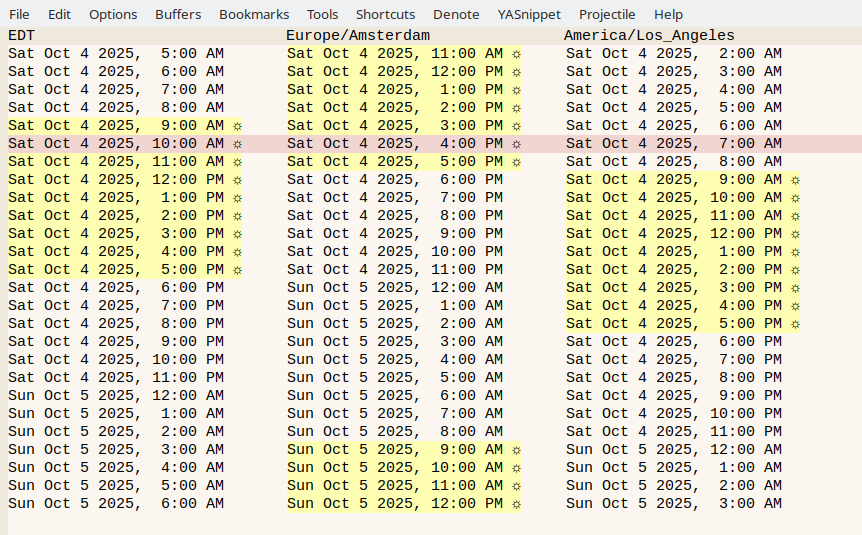Image resolution: width=862 pixels, height=535 pixels.
Task: Click the sun icon beside Los Angeles 9:00 AM
Action: [x=795, y=180]
